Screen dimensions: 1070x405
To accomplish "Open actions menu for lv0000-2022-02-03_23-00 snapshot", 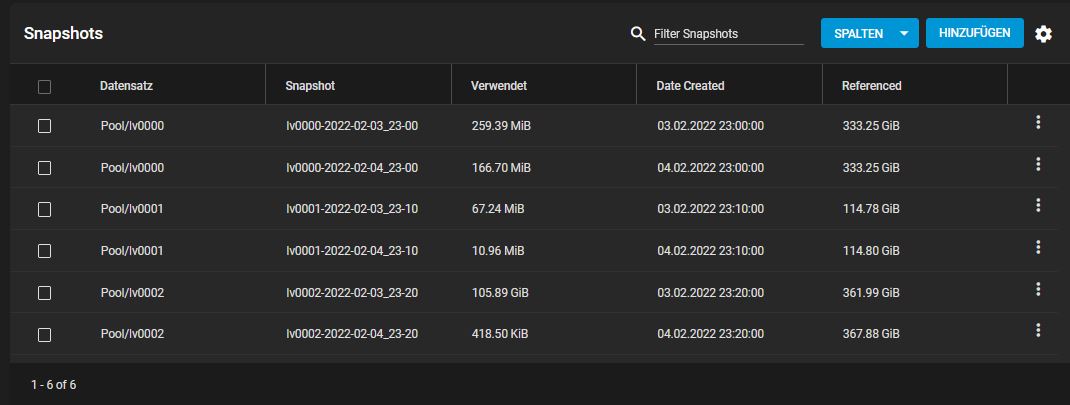I will (x=1038, y=122).
